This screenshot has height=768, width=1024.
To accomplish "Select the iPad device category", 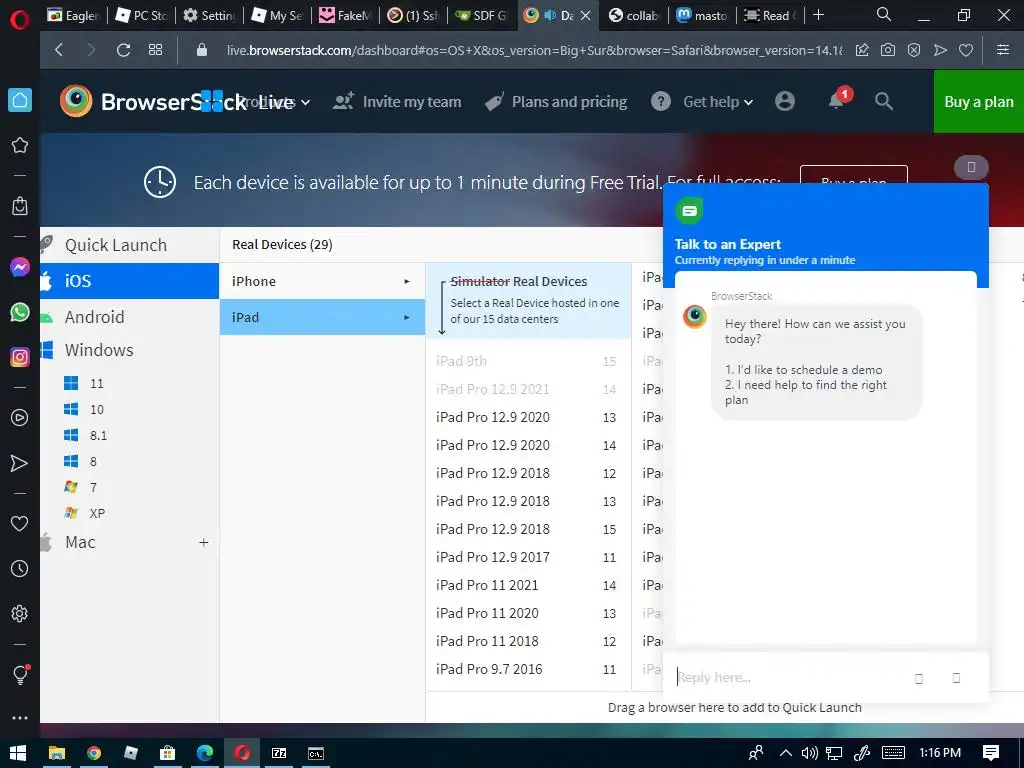I will [x=322, y=317].
